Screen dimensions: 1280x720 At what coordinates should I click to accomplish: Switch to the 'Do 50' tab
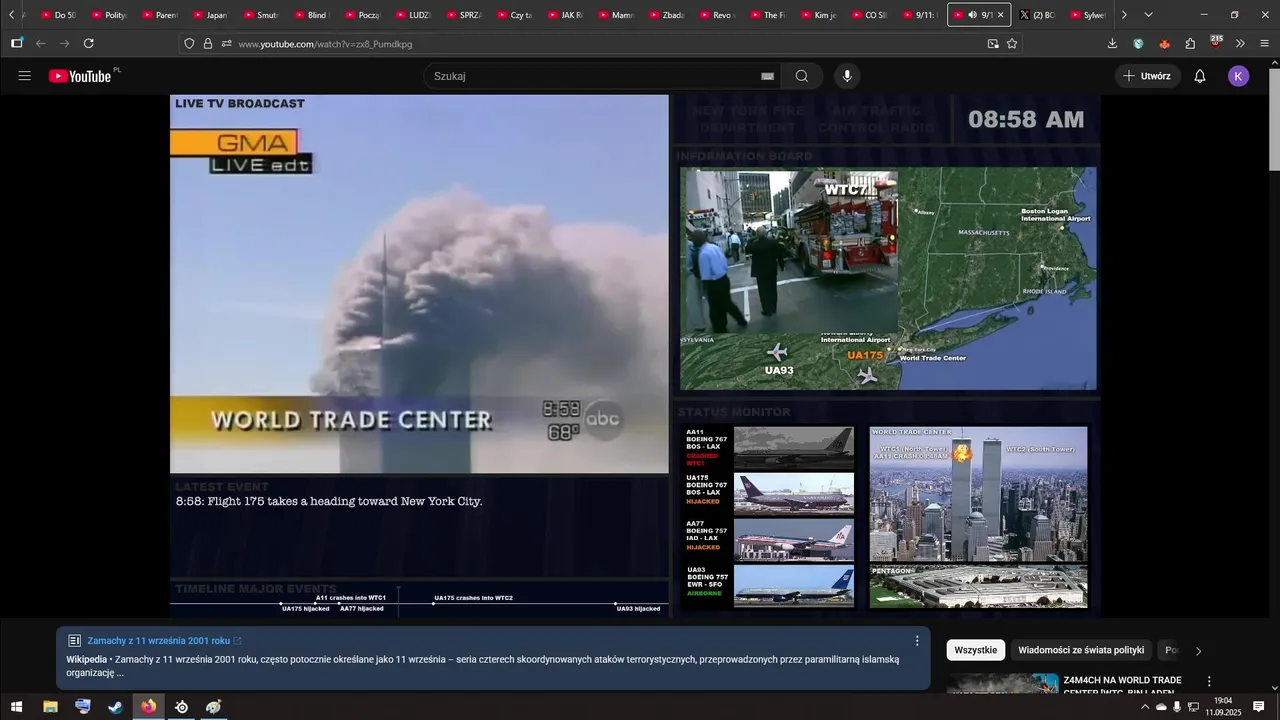(59, 15)
